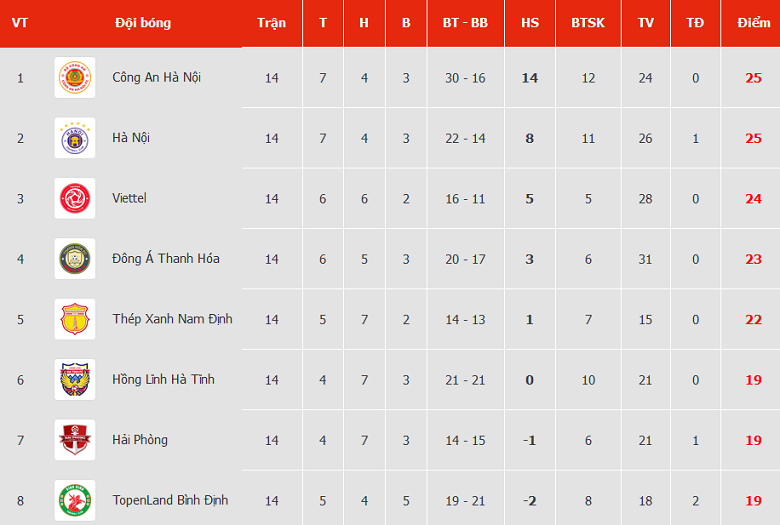Click the HS column header

coord(530,23)
